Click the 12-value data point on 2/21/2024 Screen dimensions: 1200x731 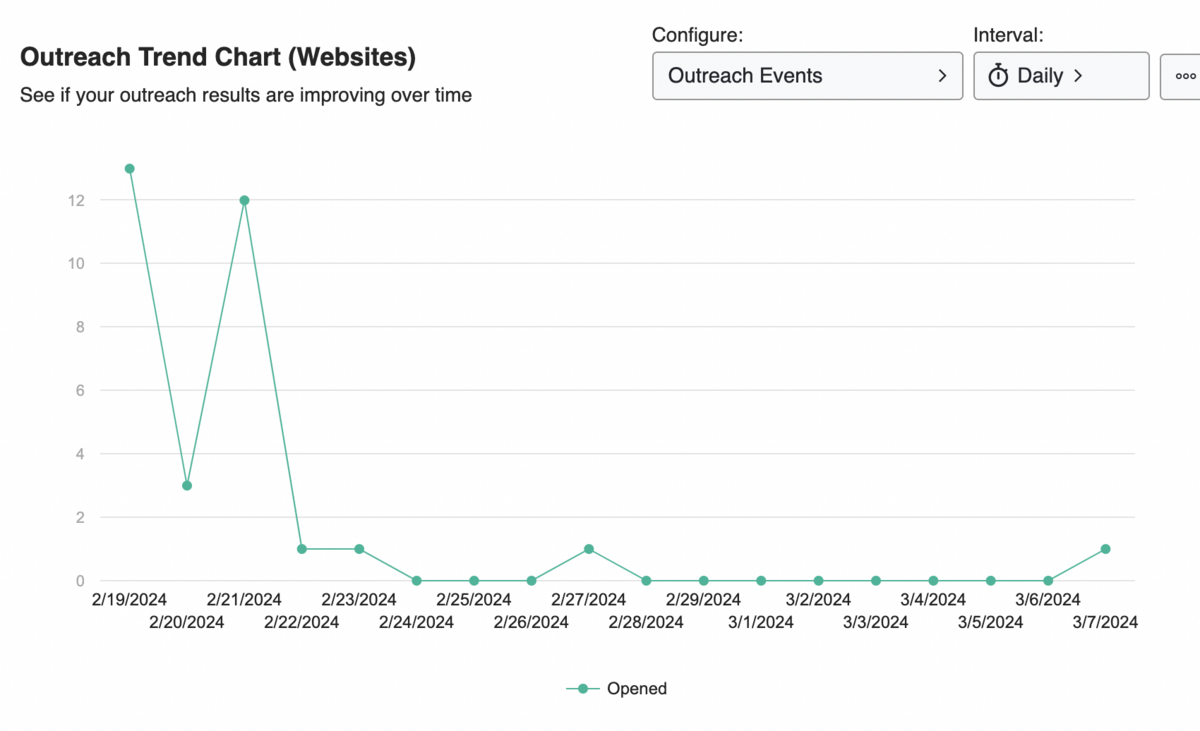point(243,201)
